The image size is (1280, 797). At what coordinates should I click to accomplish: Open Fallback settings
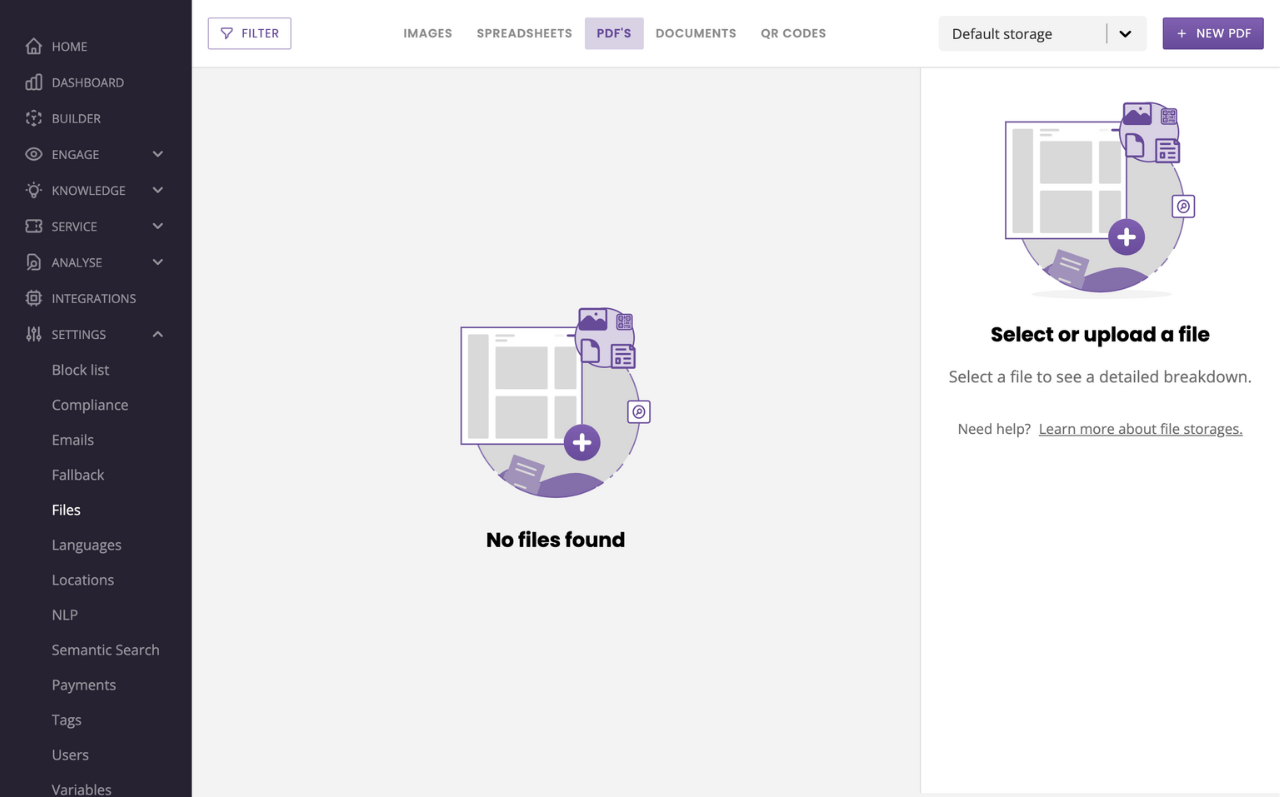[x=78, y=475]
